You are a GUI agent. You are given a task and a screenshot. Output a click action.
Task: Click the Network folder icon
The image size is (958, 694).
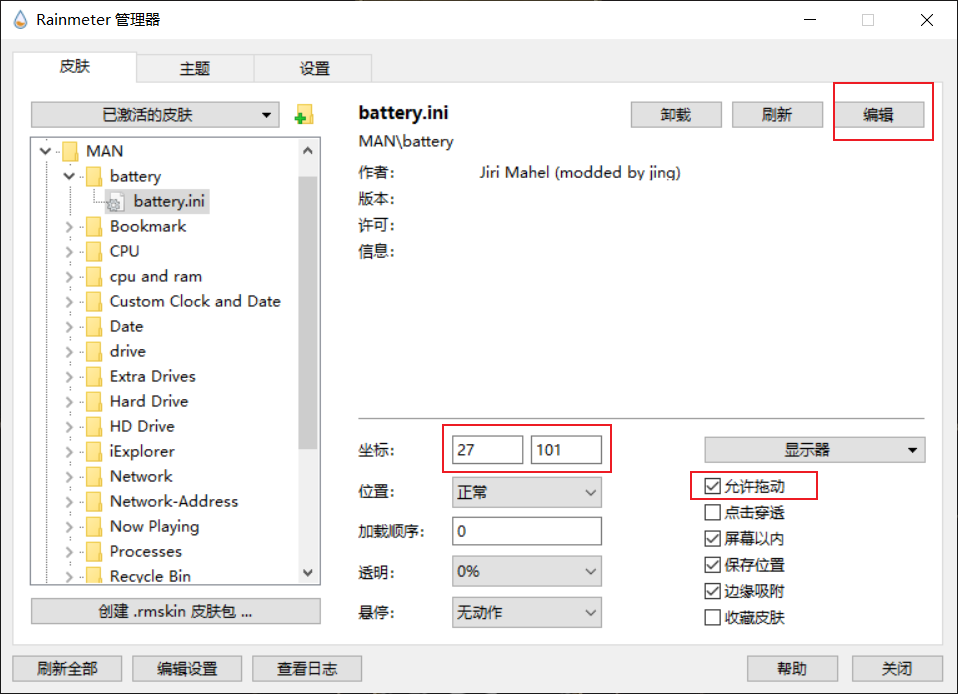point(94,477)
